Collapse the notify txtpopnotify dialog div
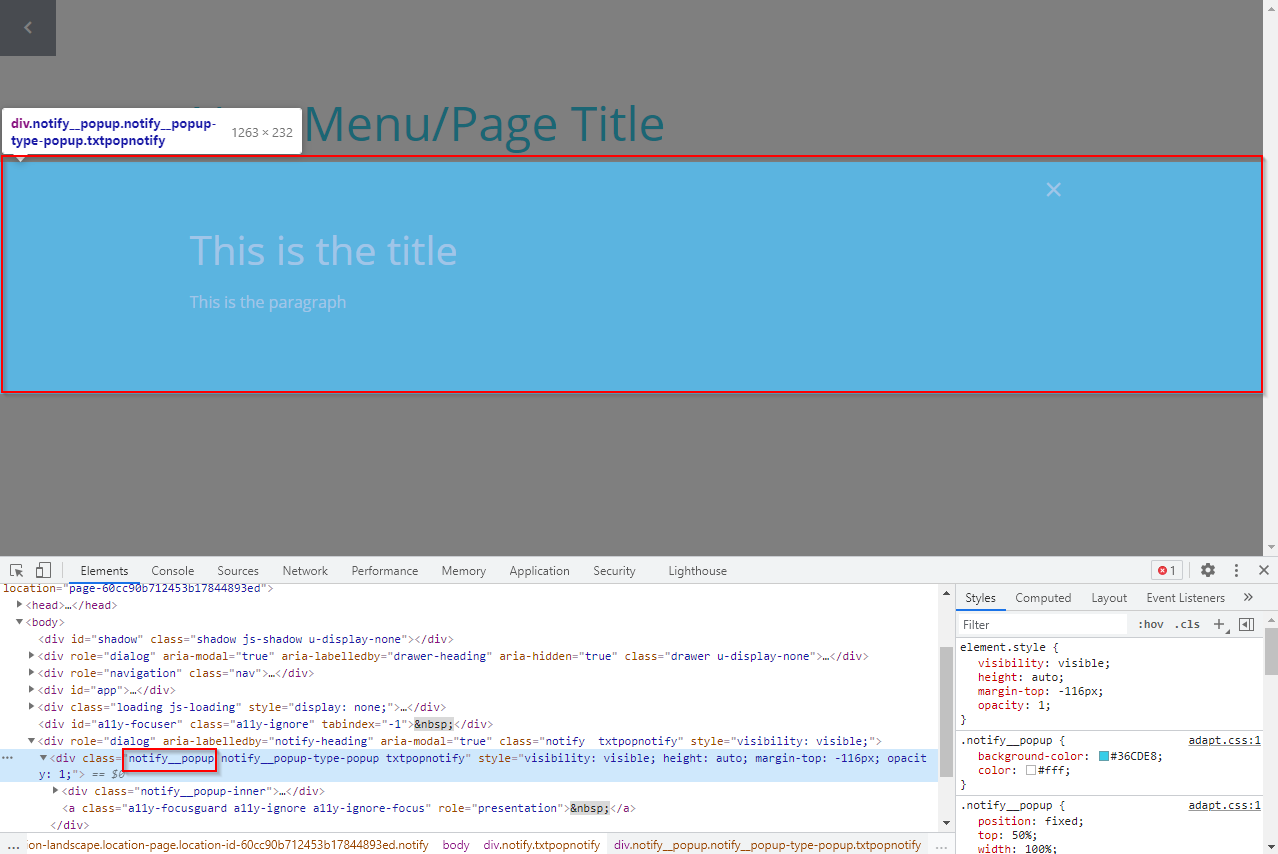This screenshot has width=1278, height=854. 33,741
